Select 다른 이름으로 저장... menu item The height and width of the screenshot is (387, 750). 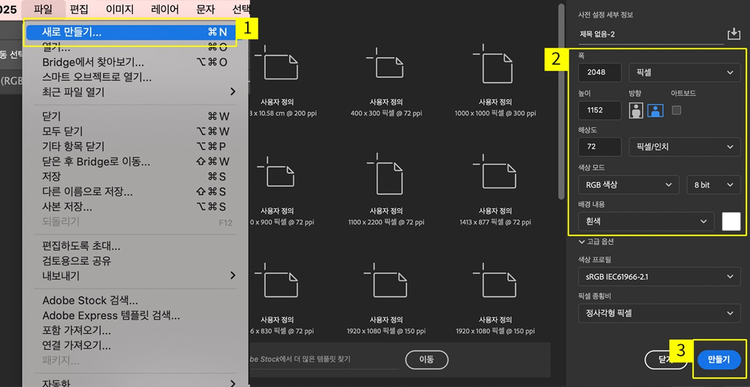pyautogui.click(x=135, y=191)
